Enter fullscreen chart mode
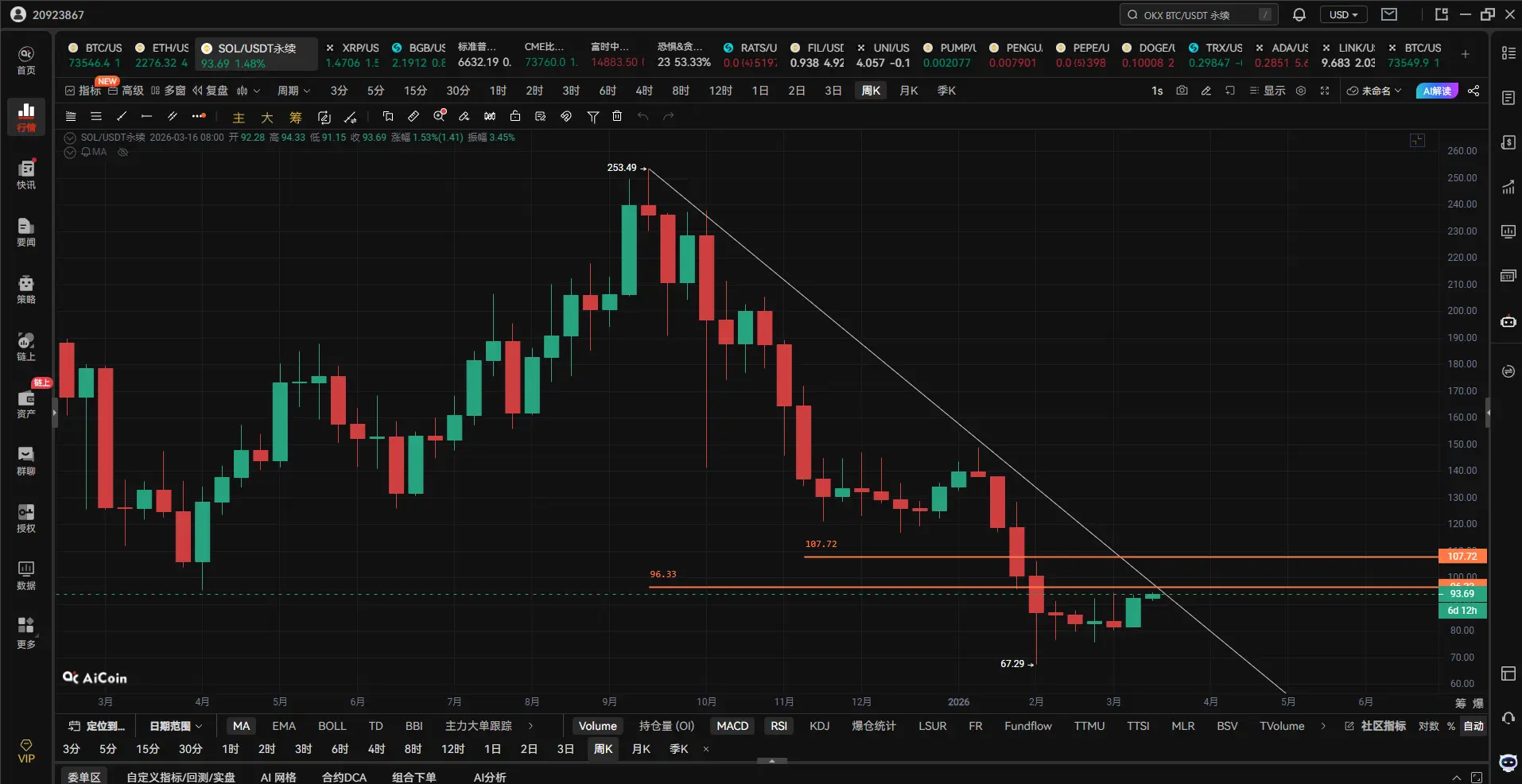Image resolution: width=1522 pixels, height=784 pixels. (x=1325, y=91)
